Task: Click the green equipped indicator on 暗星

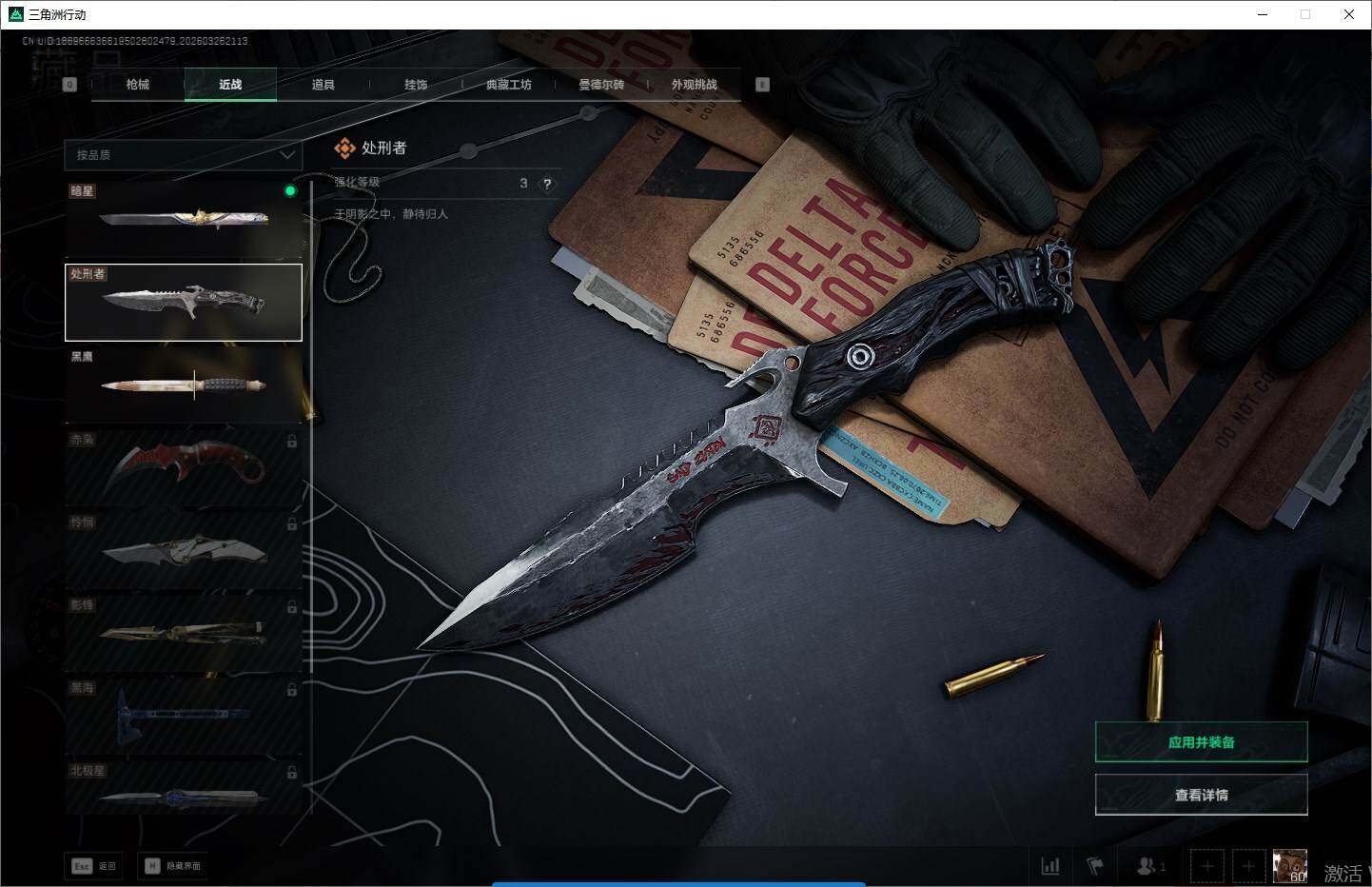Action: pos(290,190)
